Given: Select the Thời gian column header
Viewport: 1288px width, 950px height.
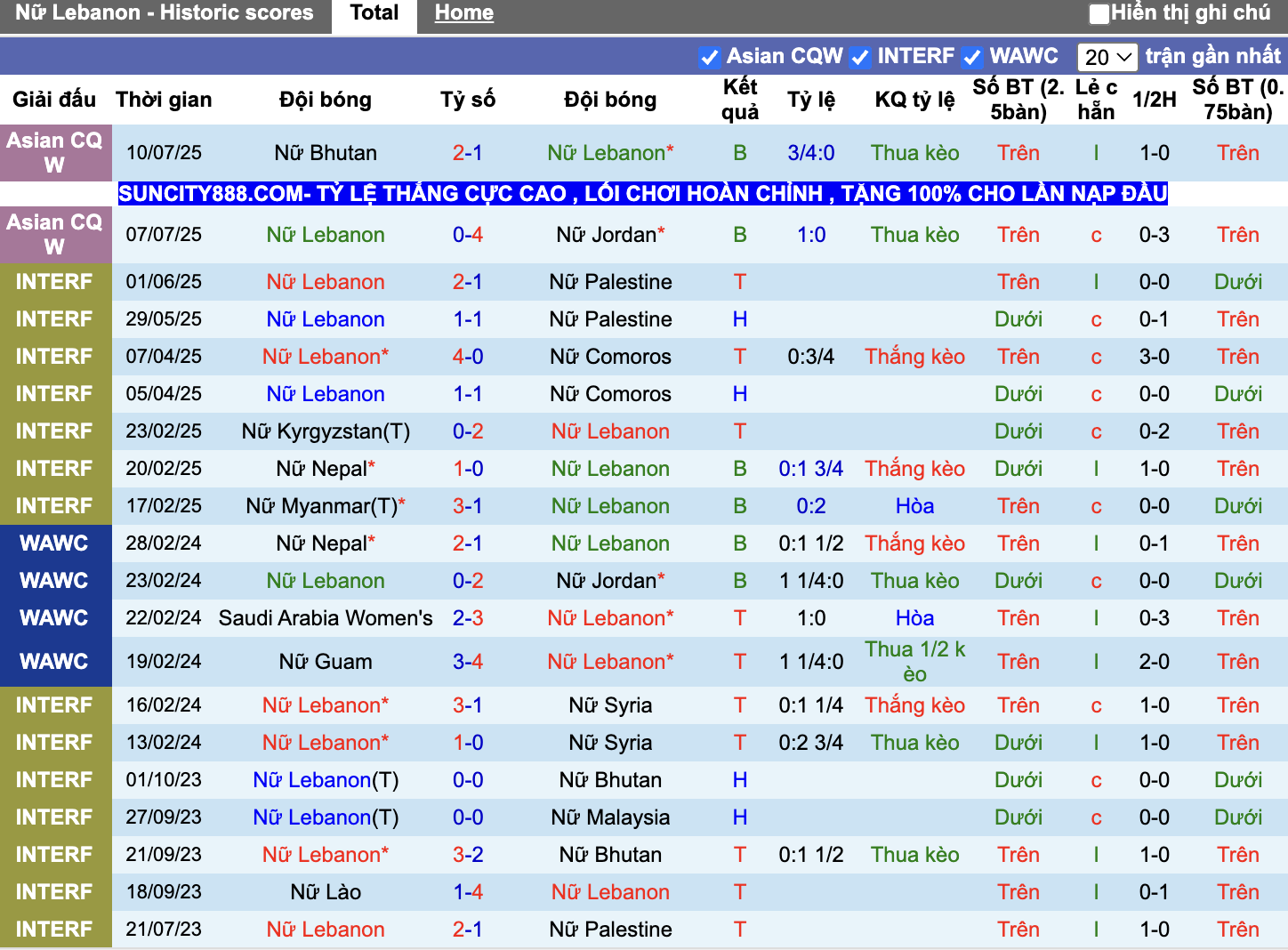Looking at the screenshot, I should coord(164,100).
